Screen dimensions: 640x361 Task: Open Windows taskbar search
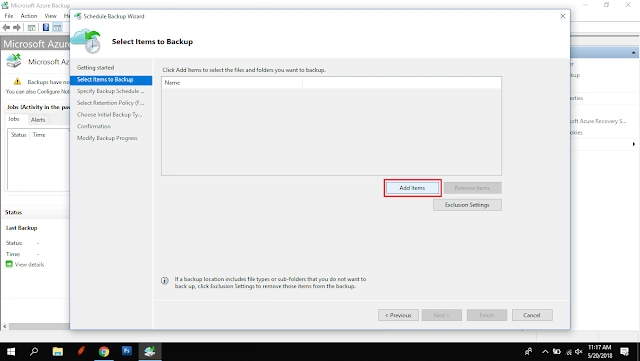coord(34,351)
